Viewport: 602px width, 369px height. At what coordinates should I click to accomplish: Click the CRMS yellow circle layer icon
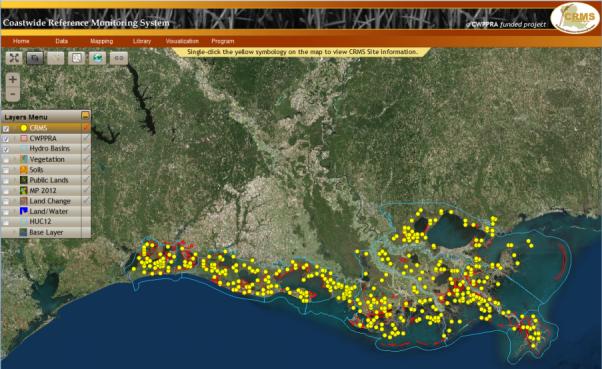tap(24, 128)
